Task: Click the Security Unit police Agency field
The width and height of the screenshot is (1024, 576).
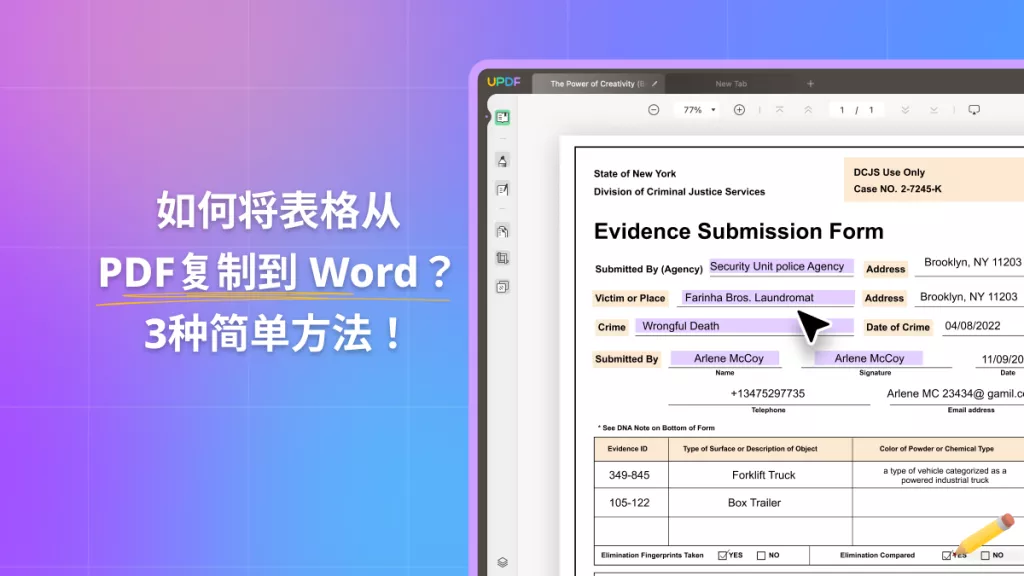Action: pos(781,266)
